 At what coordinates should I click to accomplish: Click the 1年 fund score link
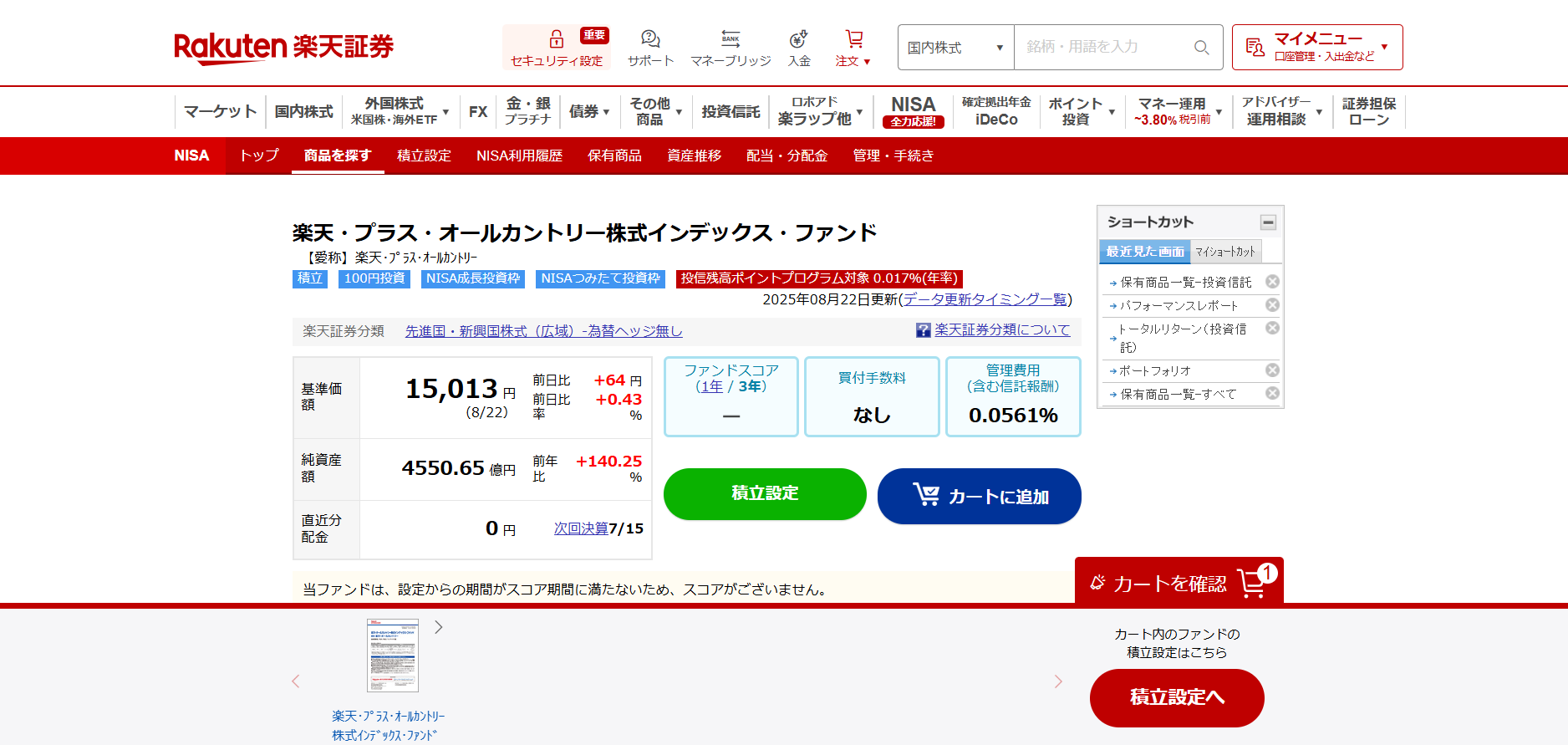(x=711, y=386)
